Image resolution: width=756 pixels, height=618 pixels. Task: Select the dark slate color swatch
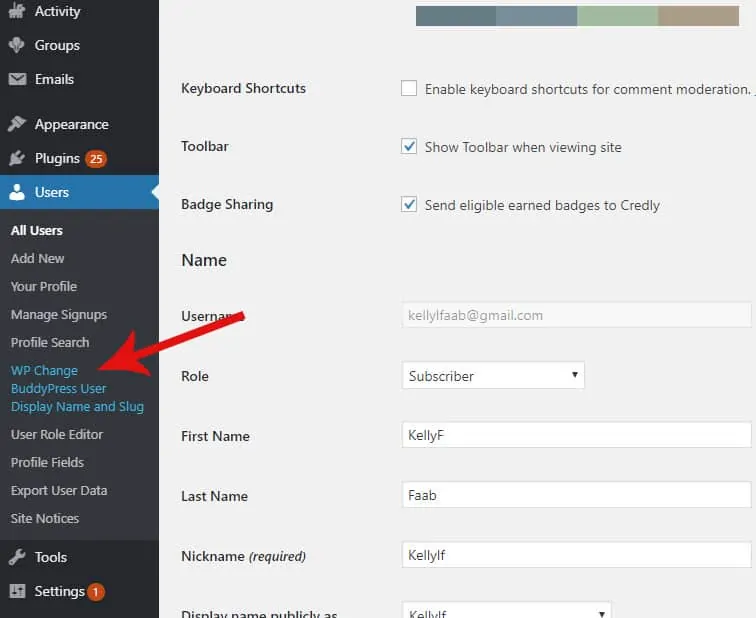(456, 16)
